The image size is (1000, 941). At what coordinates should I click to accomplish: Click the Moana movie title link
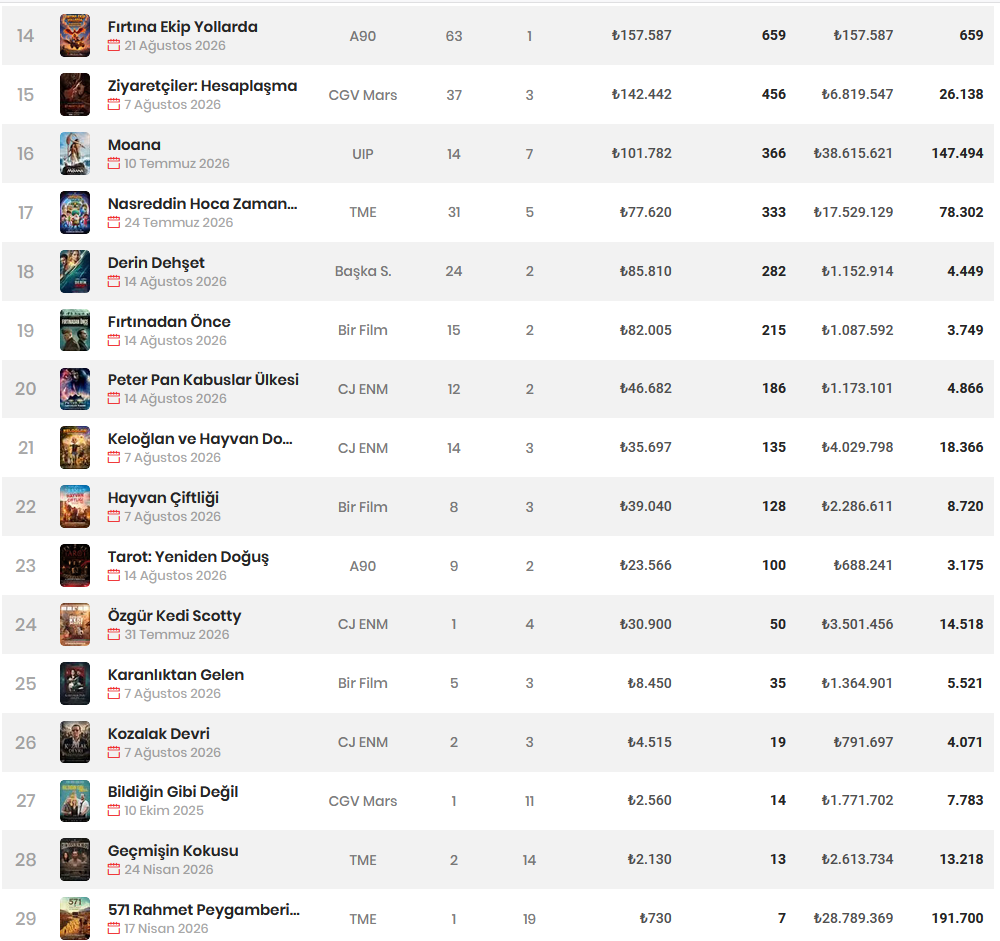point(134,145)
